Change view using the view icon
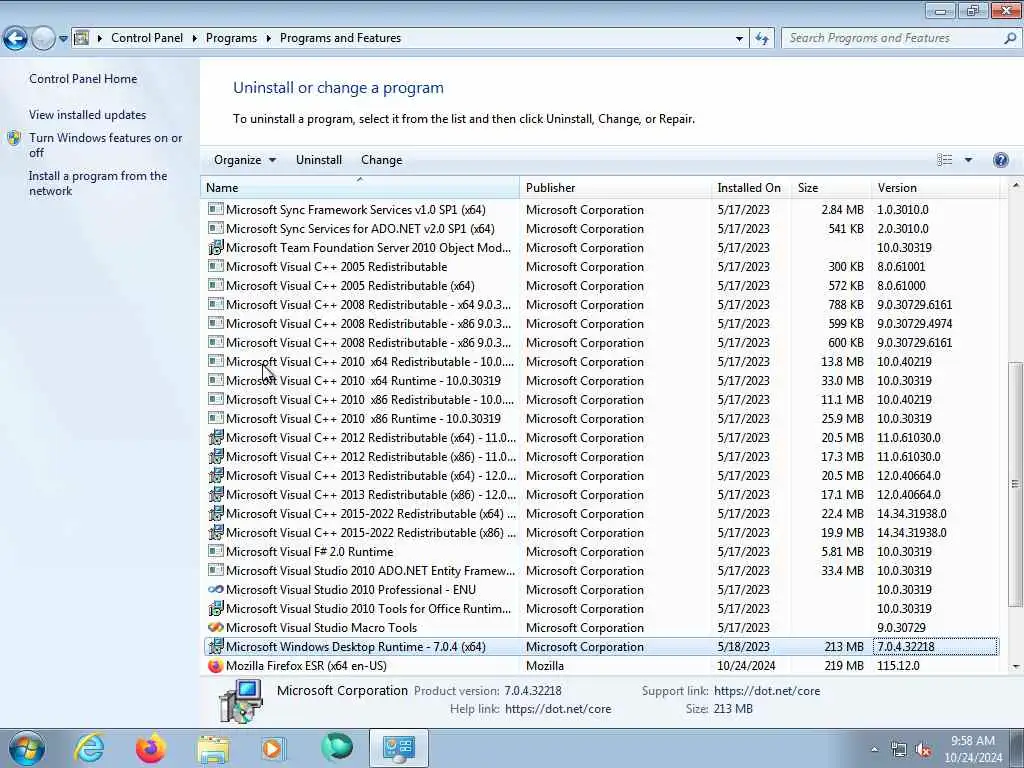 click(x=944, y=160)
